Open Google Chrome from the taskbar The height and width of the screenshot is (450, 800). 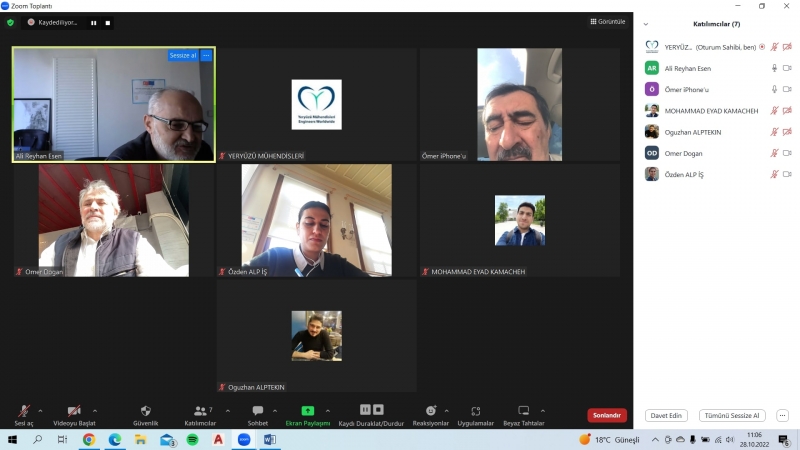tap(89, 439)
